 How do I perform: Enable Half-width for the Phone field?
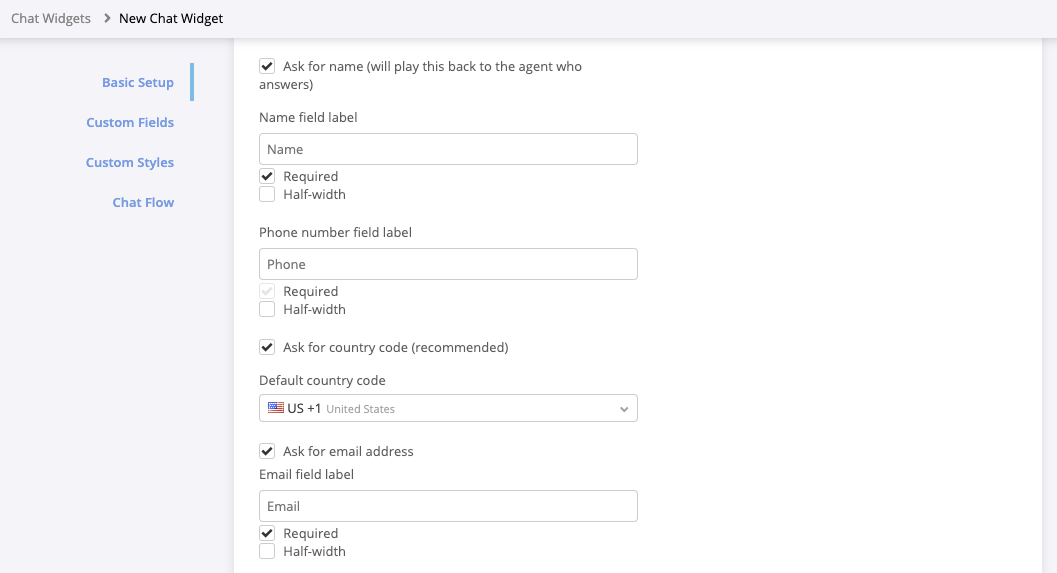click(x=267, y=309)
